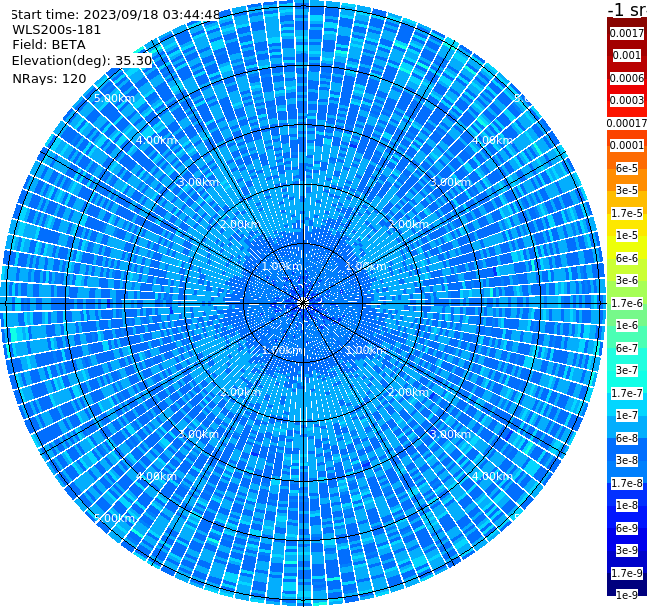Click the 1e-5 colorbar label
The image size is (647, 607).
(x=627, y=235)
